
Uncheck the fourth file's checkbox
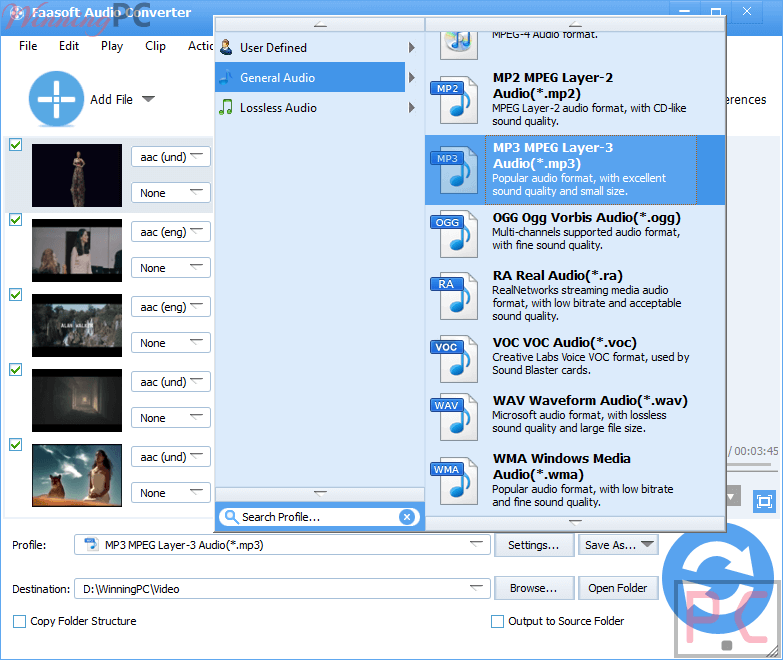[15, 369]
